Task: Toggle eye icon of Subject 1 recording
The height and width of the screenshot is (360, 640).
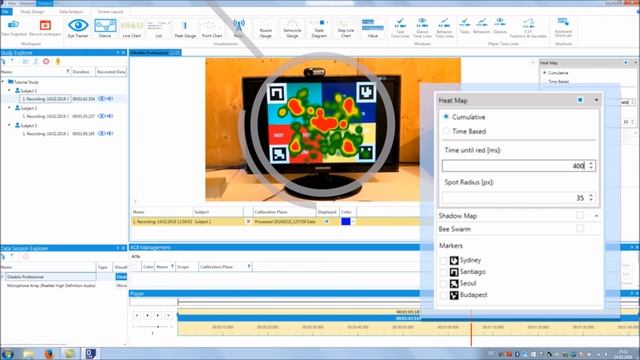Action: pyautogui.click(x=102, y=99)
